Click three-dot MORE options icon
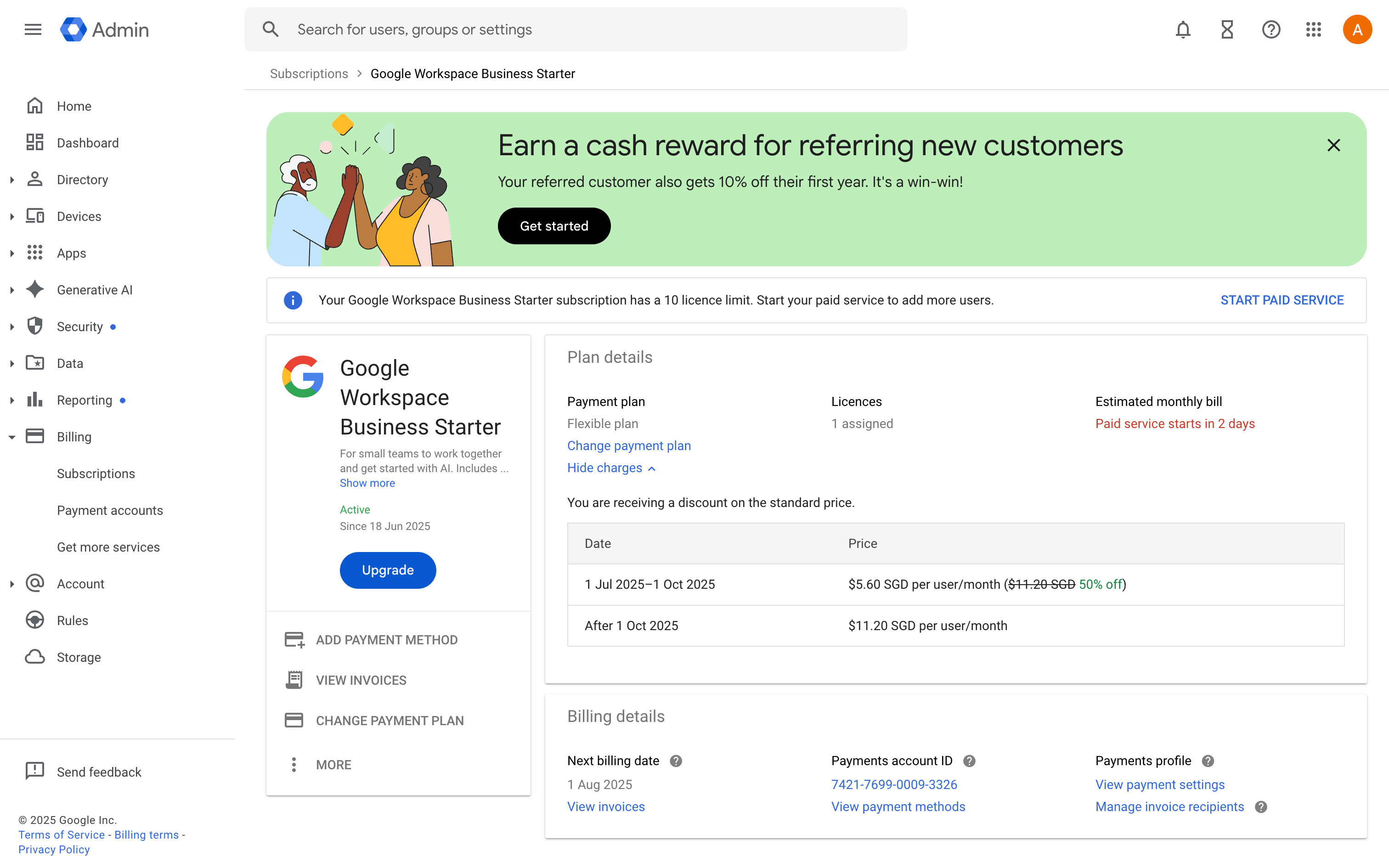The image size is (1389, 868). tap(294, 765)
